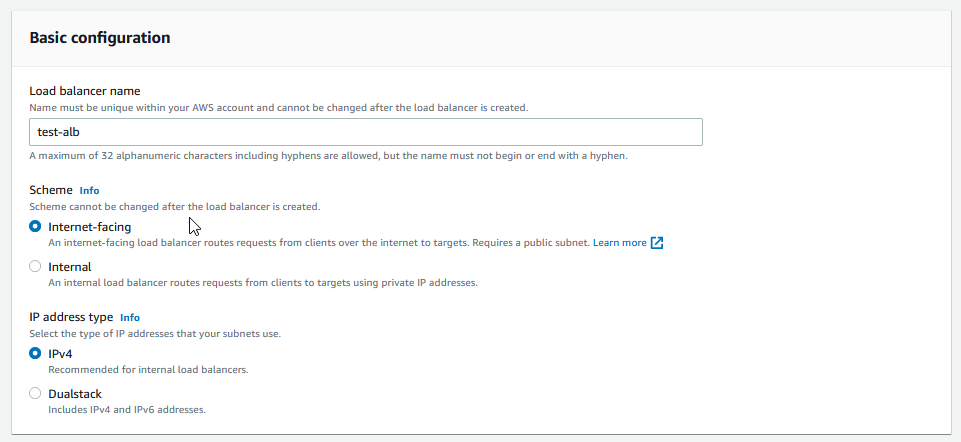
Task: Click 'Scheme cannot be changed' note text
Action: click(x=174, y=206)
